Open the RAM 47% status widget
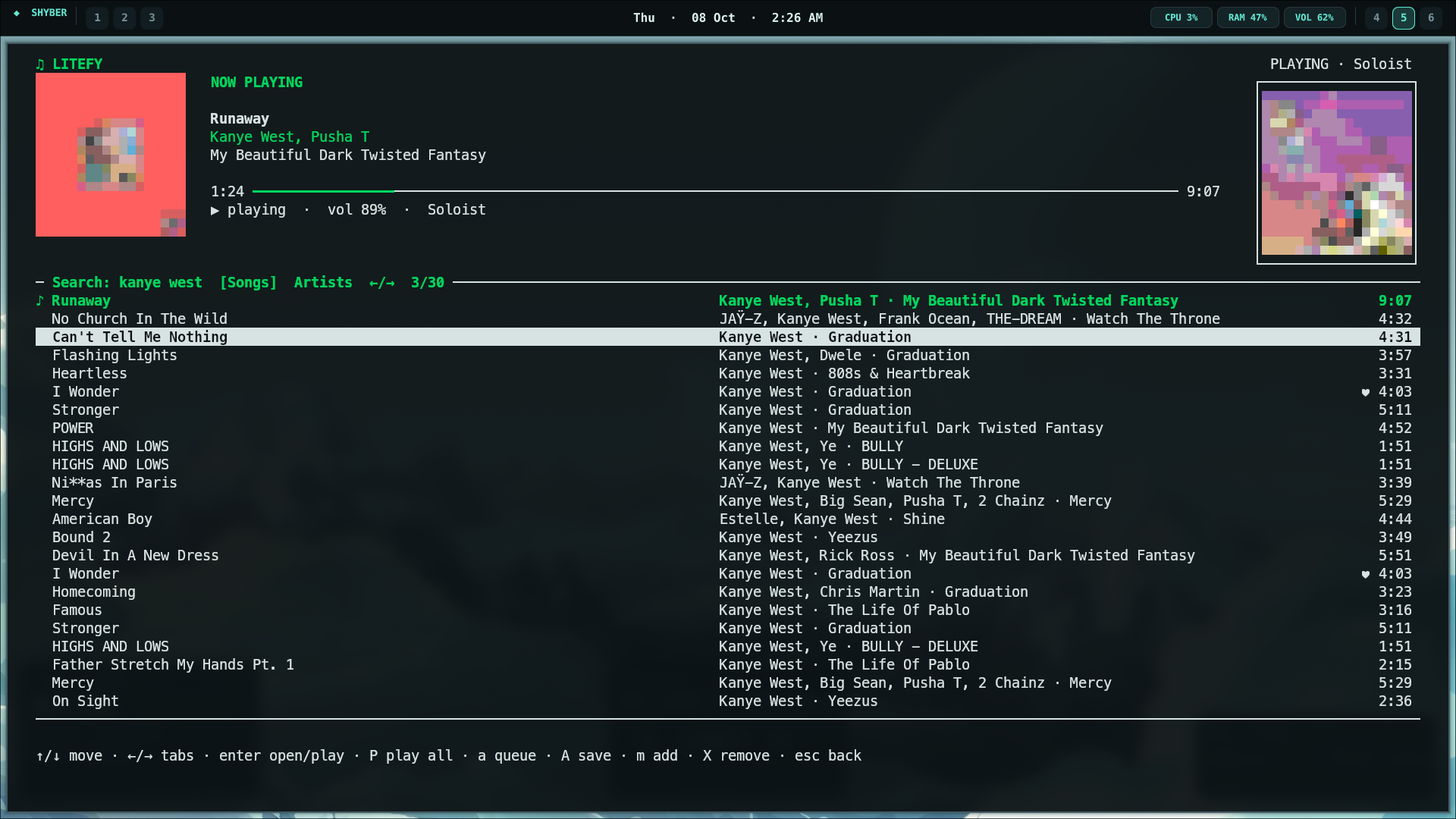Image resolution: width=1456 pixels, height=819 pixels. [x=1247, y=17]
